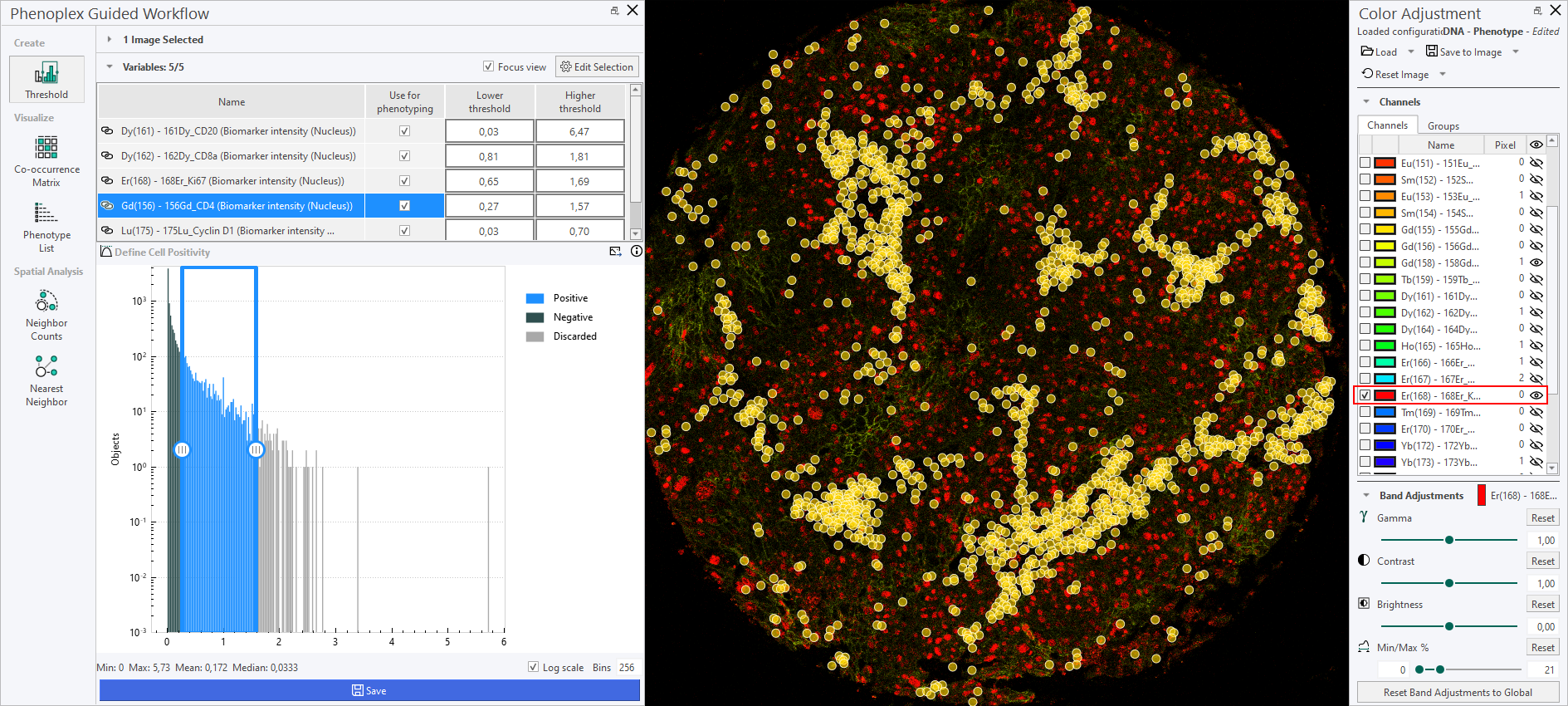Undock the Color Adjustment panel
This screenshot has height=706, width=1568.
tap(1537, 11)
